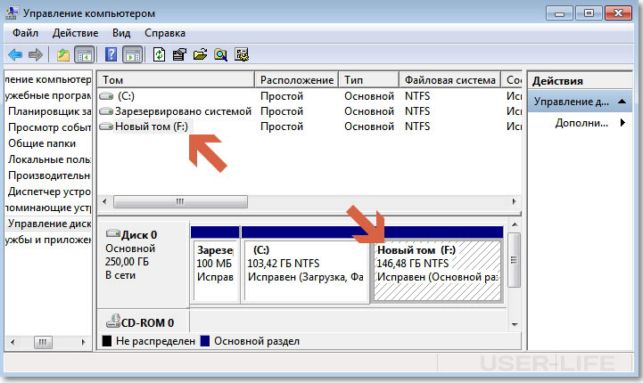Sort by the Том column header
Image resolution: width=643 pixels, height=383 pixels.
point(176,80)
